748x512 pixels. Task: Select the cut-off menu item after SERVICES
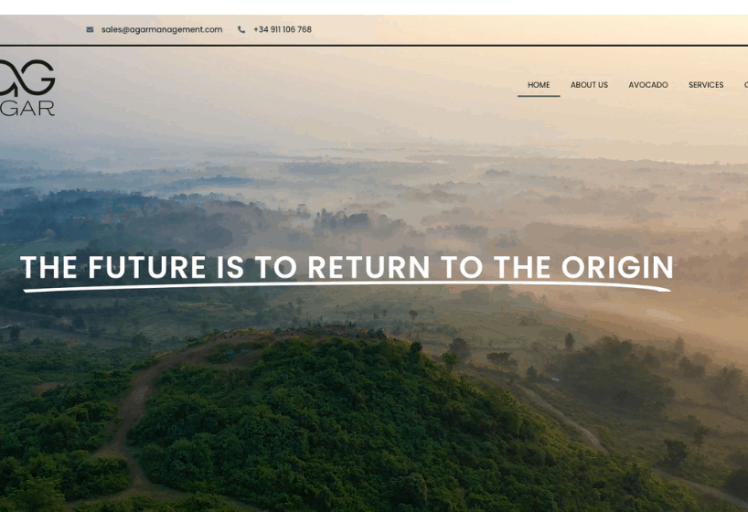746,85
